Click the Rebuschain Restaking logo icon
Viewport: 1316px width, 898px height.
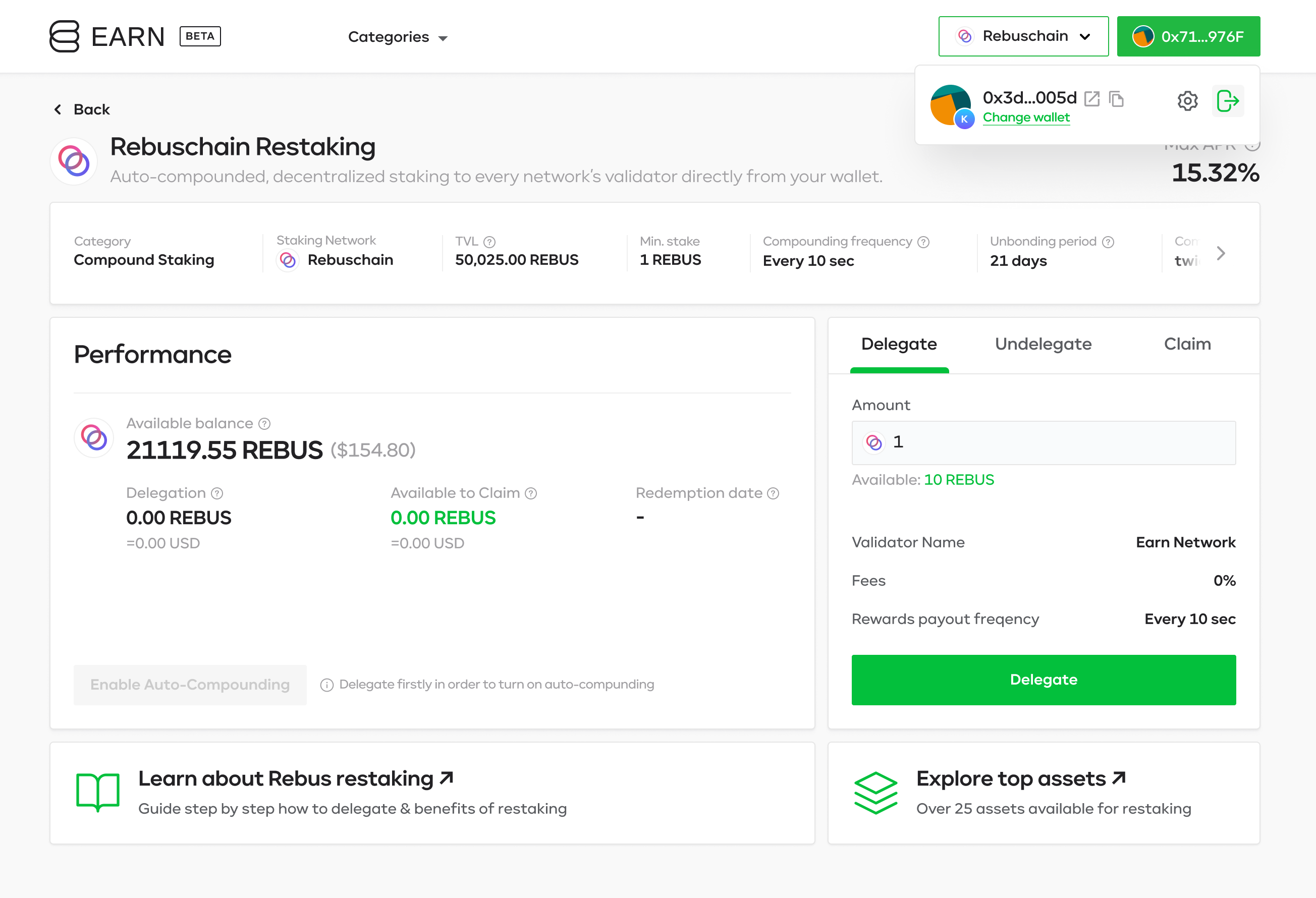pos(74,161)
